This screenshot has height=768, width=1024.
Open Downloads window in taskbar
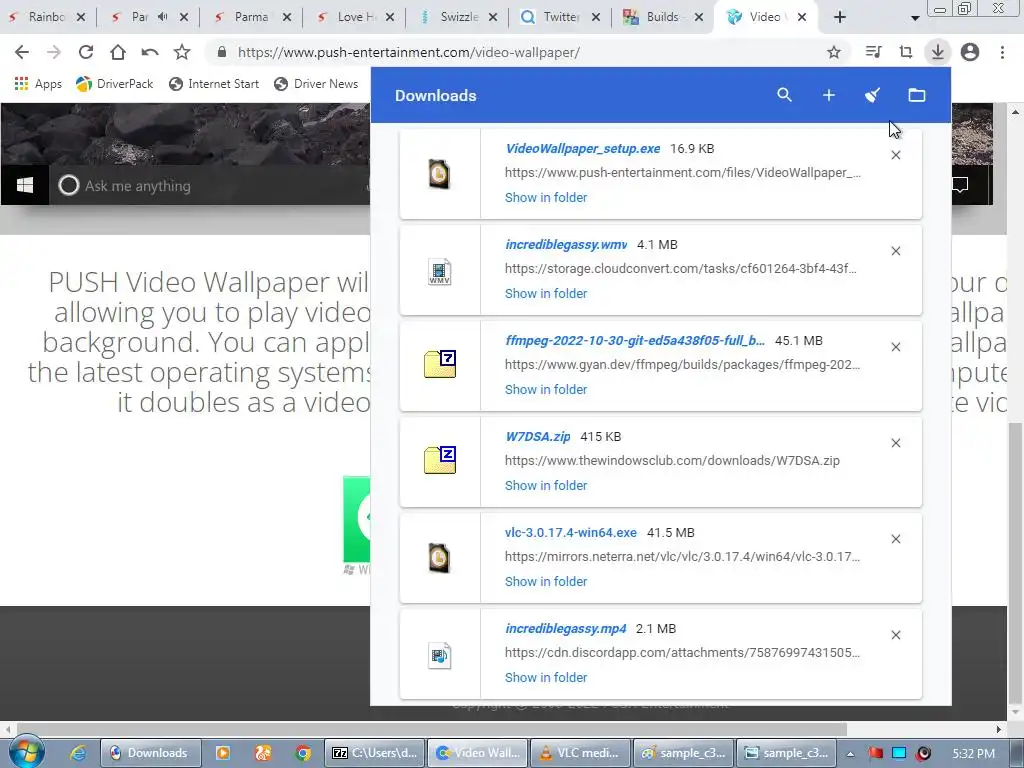point(150,753)
